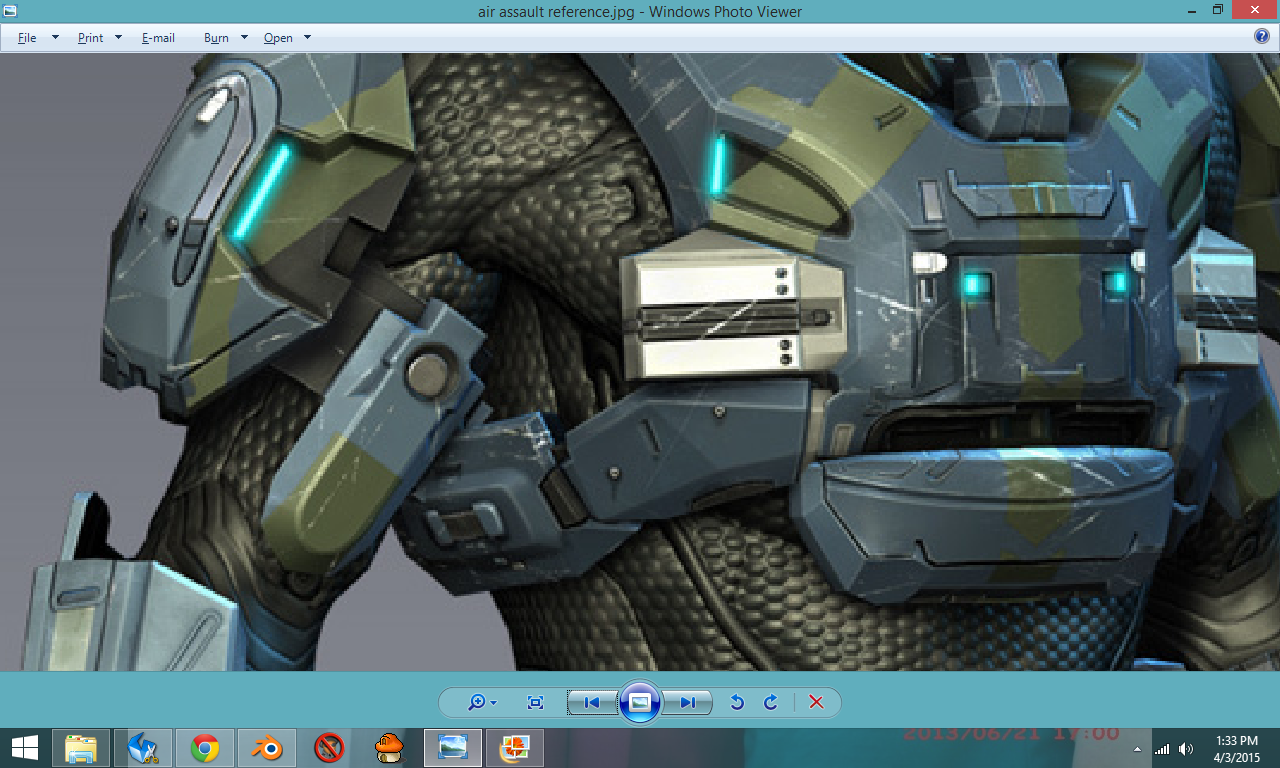Open the File menu
The width and height of the screenshot is (1280, 768).
27,38
